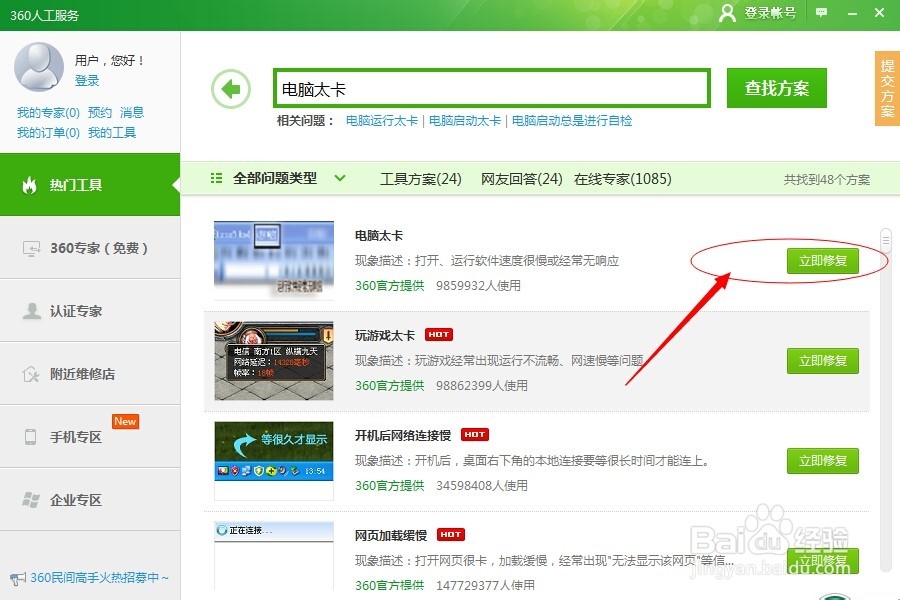This screenshot has width=900, height=600.
Task: Click the HOT badge next to 开机后网络连接慢
Action: (475, 435)
